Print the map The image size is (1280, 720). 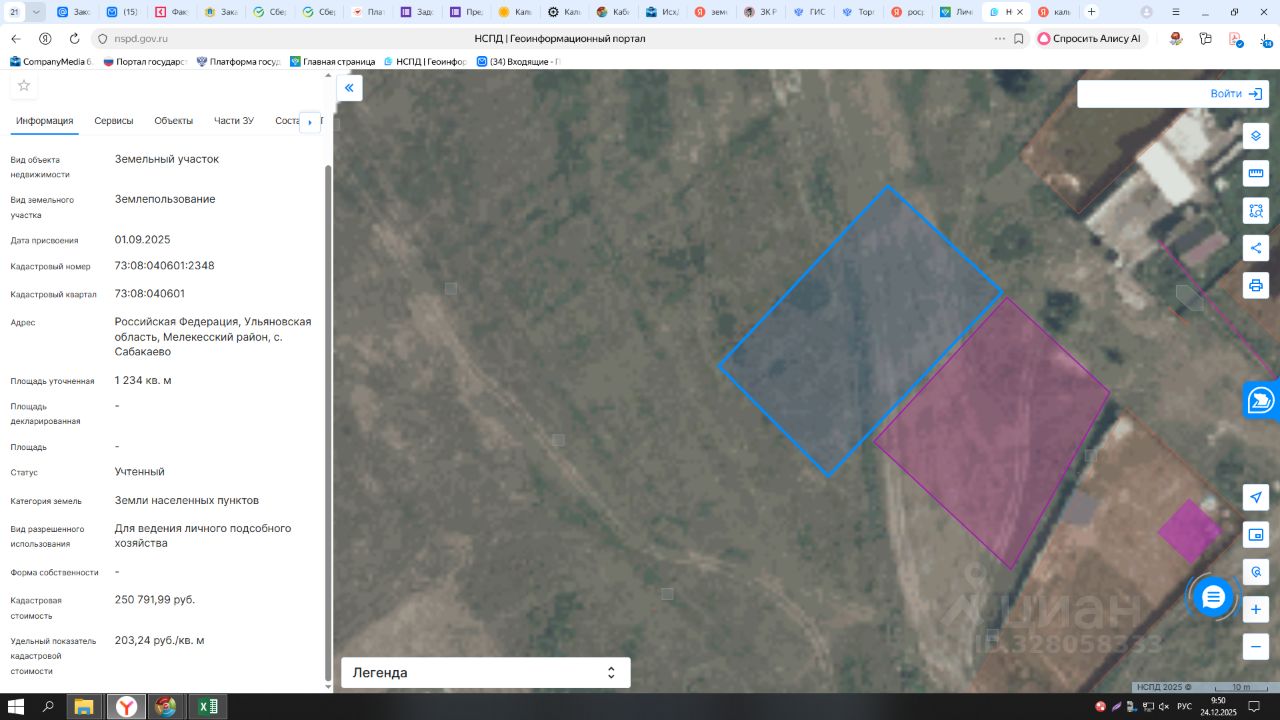tap(1256, 285)
